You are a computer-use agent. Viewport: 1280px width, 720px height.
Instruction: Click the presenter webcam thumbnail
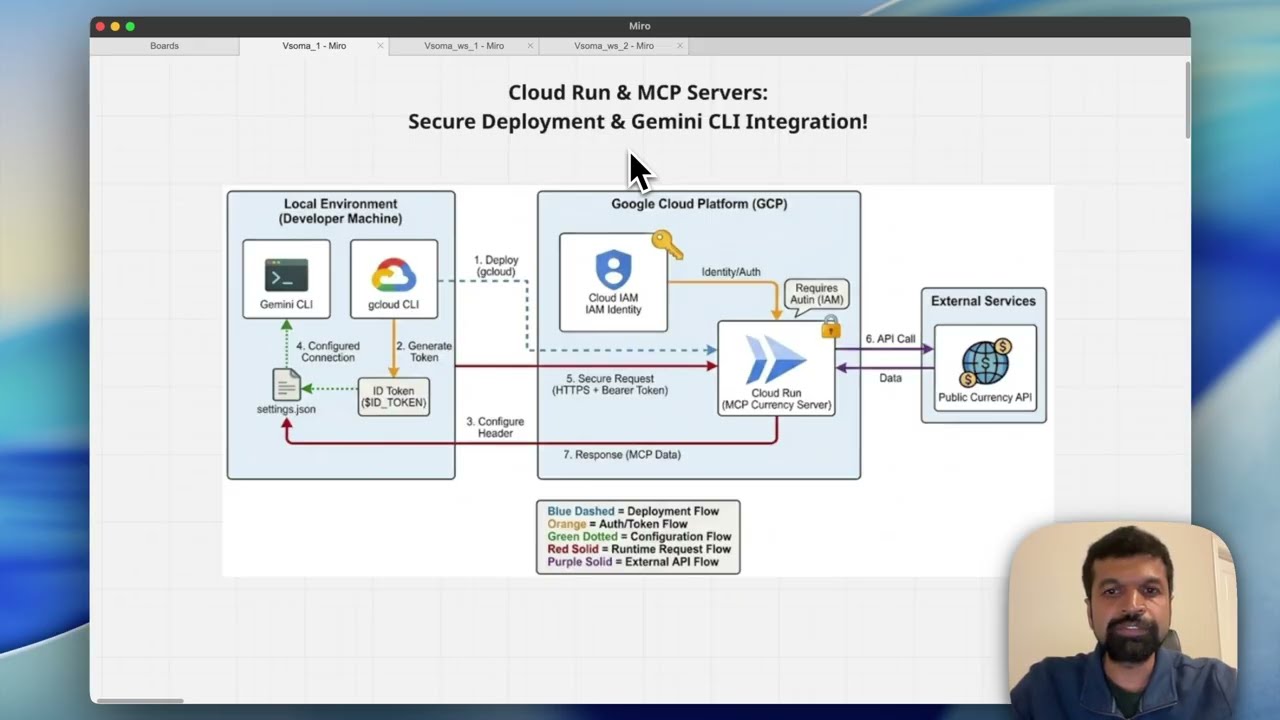(x=1122, y=620)
